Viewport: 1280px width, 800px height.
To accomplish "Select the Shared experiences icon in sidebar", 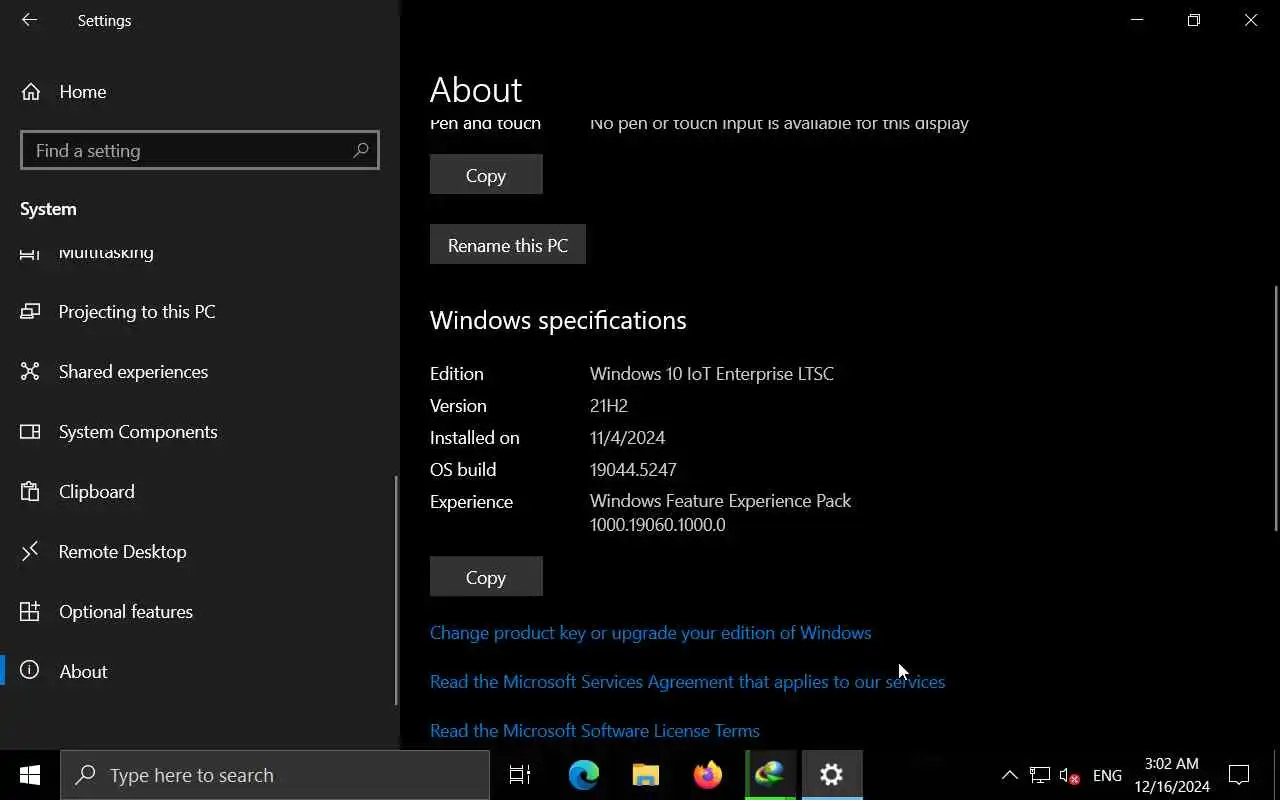I will point(30,371).
